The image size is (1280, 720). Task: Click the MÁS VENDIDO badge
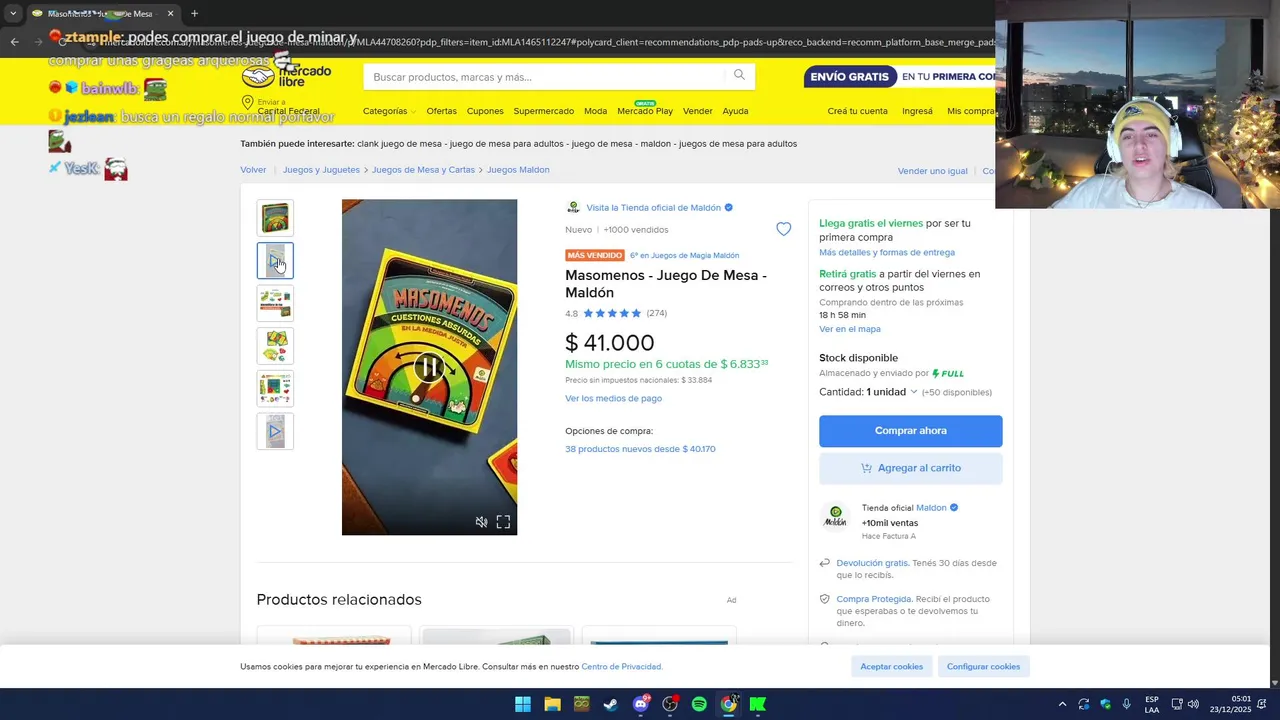click(x=595, y=256)
